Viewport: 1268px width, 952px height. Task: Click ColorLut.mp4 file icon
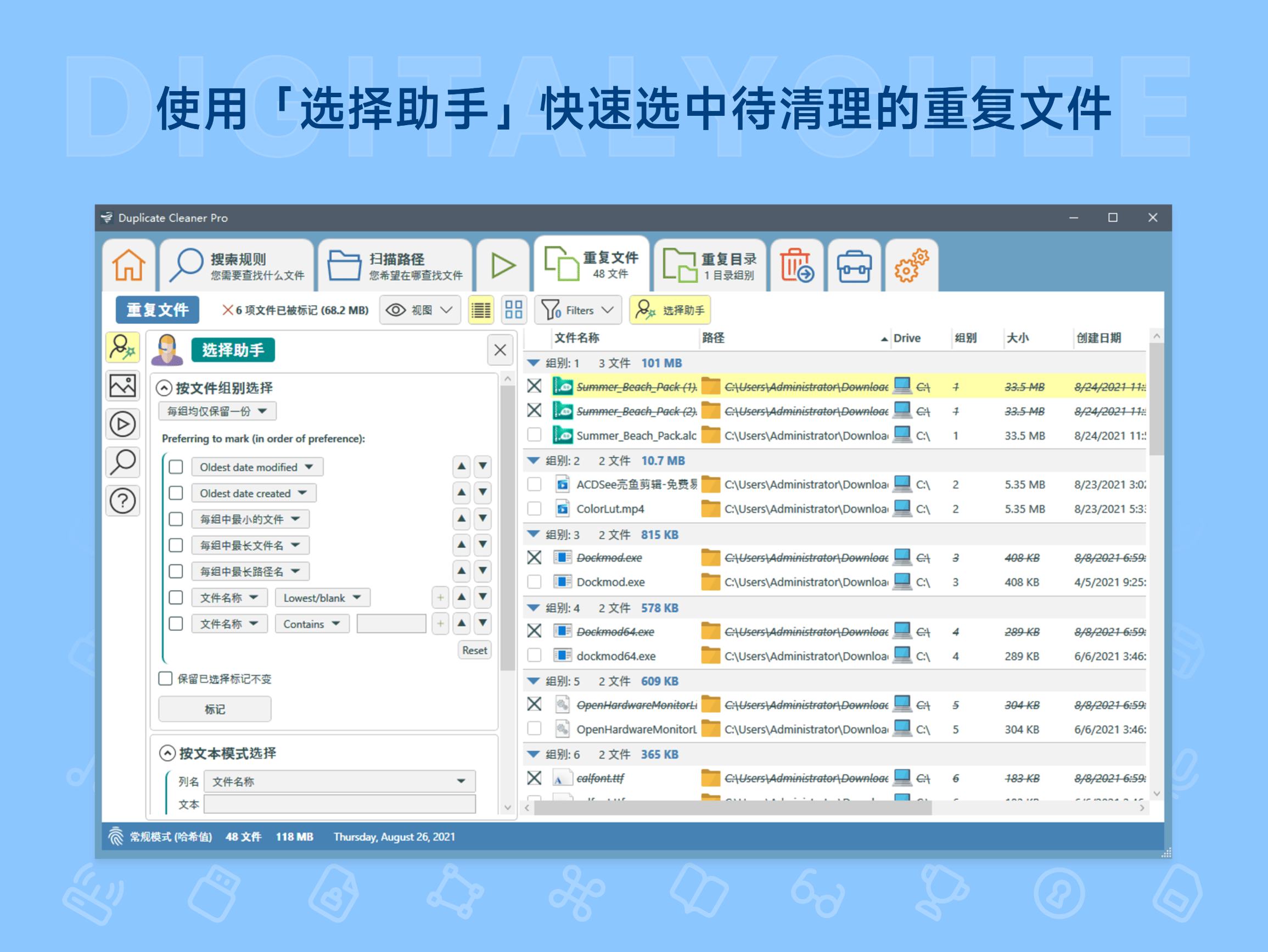[x=562, y=508]
